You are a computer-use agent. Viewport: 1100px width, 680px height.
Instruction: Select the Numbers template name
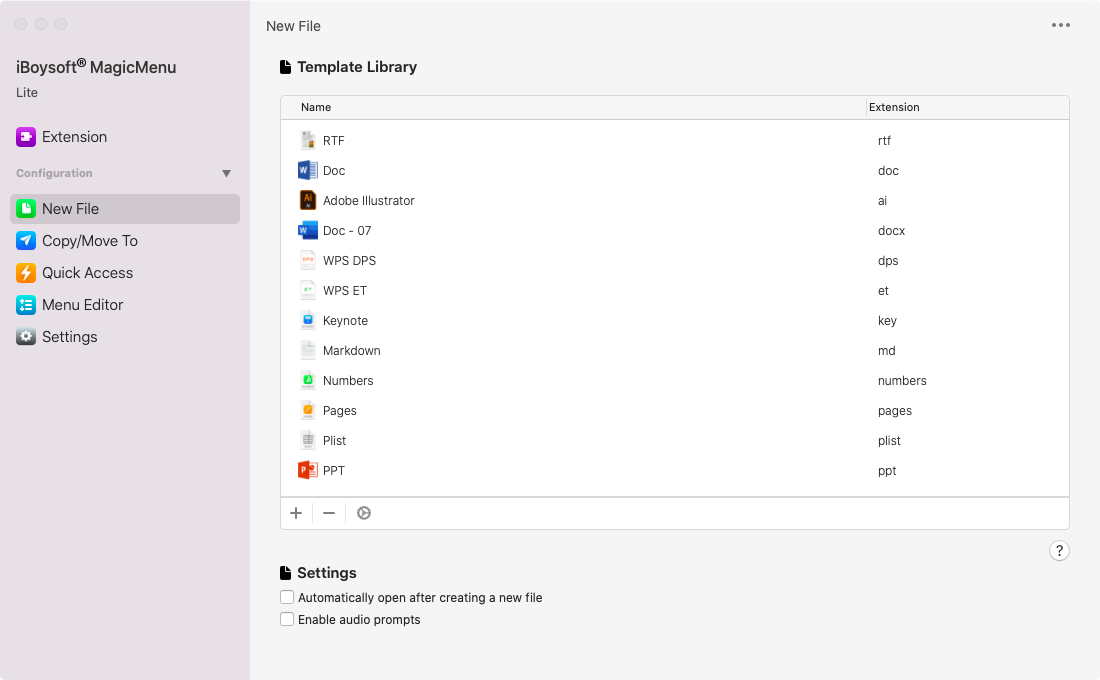pos(348,381)
